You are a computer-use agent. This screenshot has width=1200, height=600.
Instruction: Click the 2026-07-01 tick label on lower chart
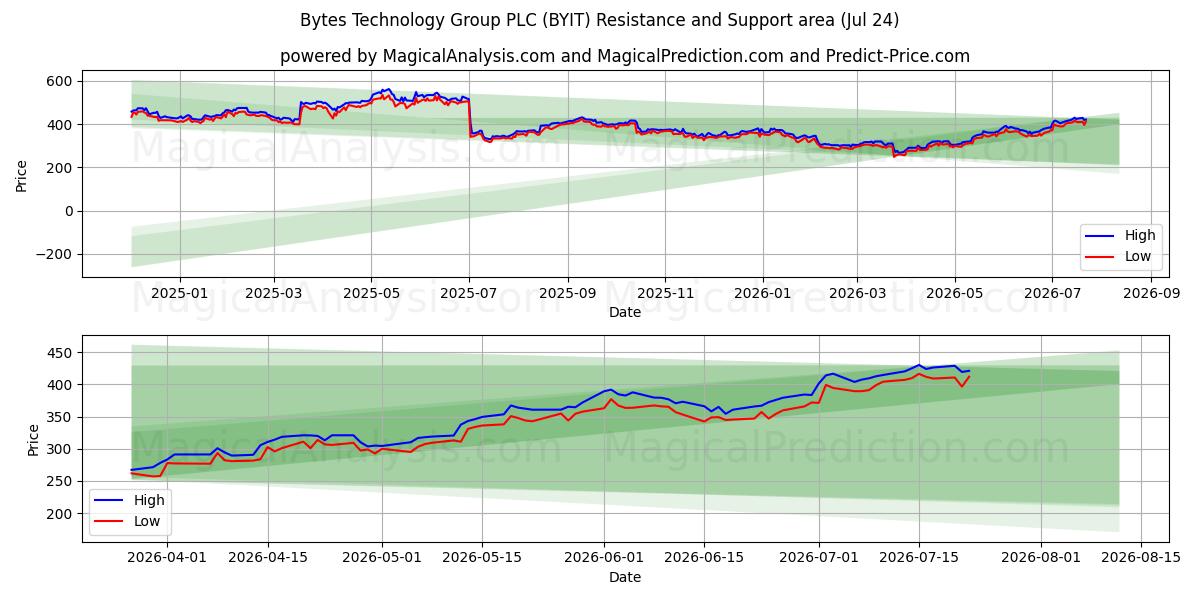pyautogui.click(x=819, y=558)
